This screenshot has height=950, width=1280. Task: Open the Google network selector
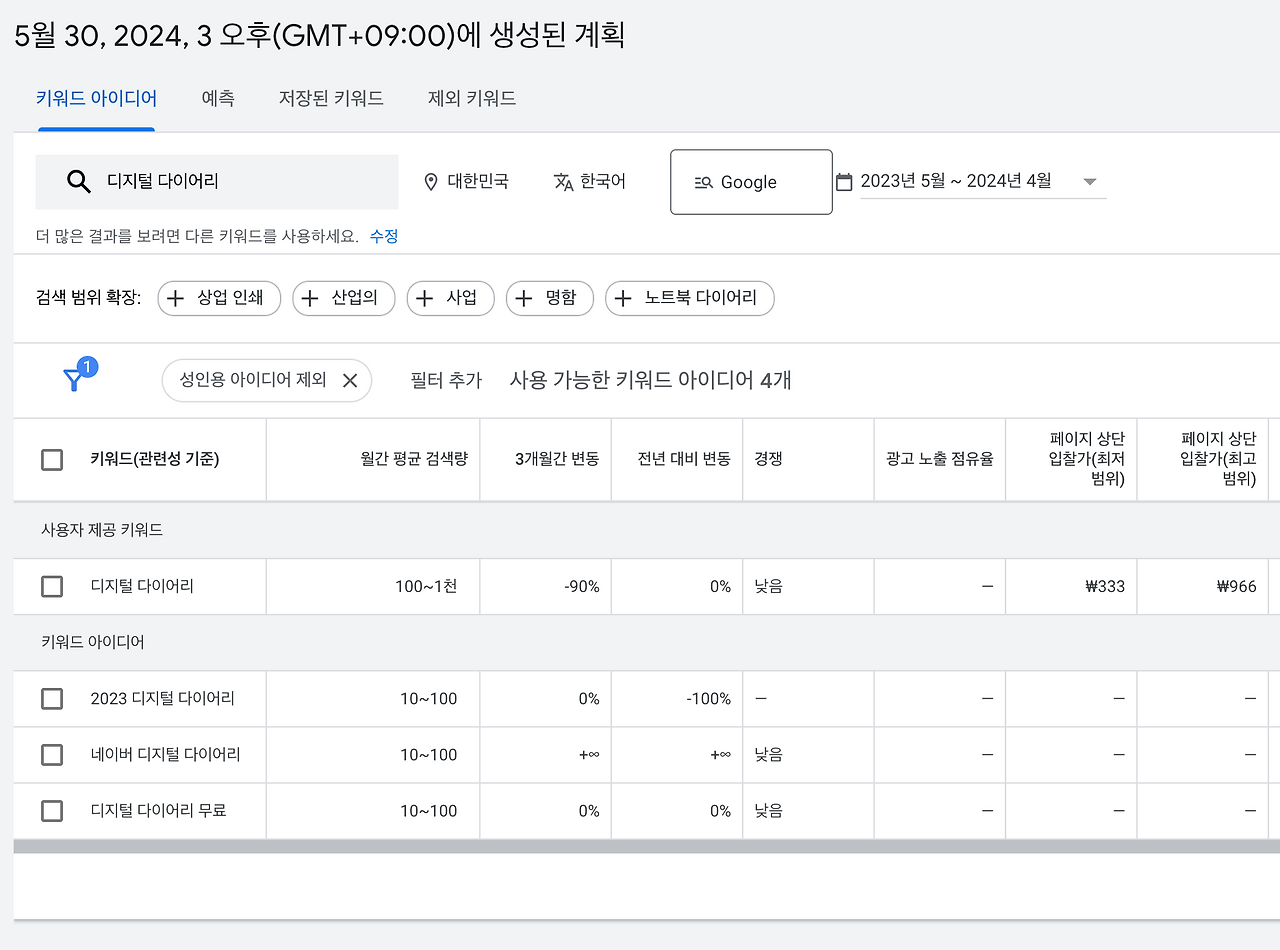pyautogui.click(x=751, y=181)
